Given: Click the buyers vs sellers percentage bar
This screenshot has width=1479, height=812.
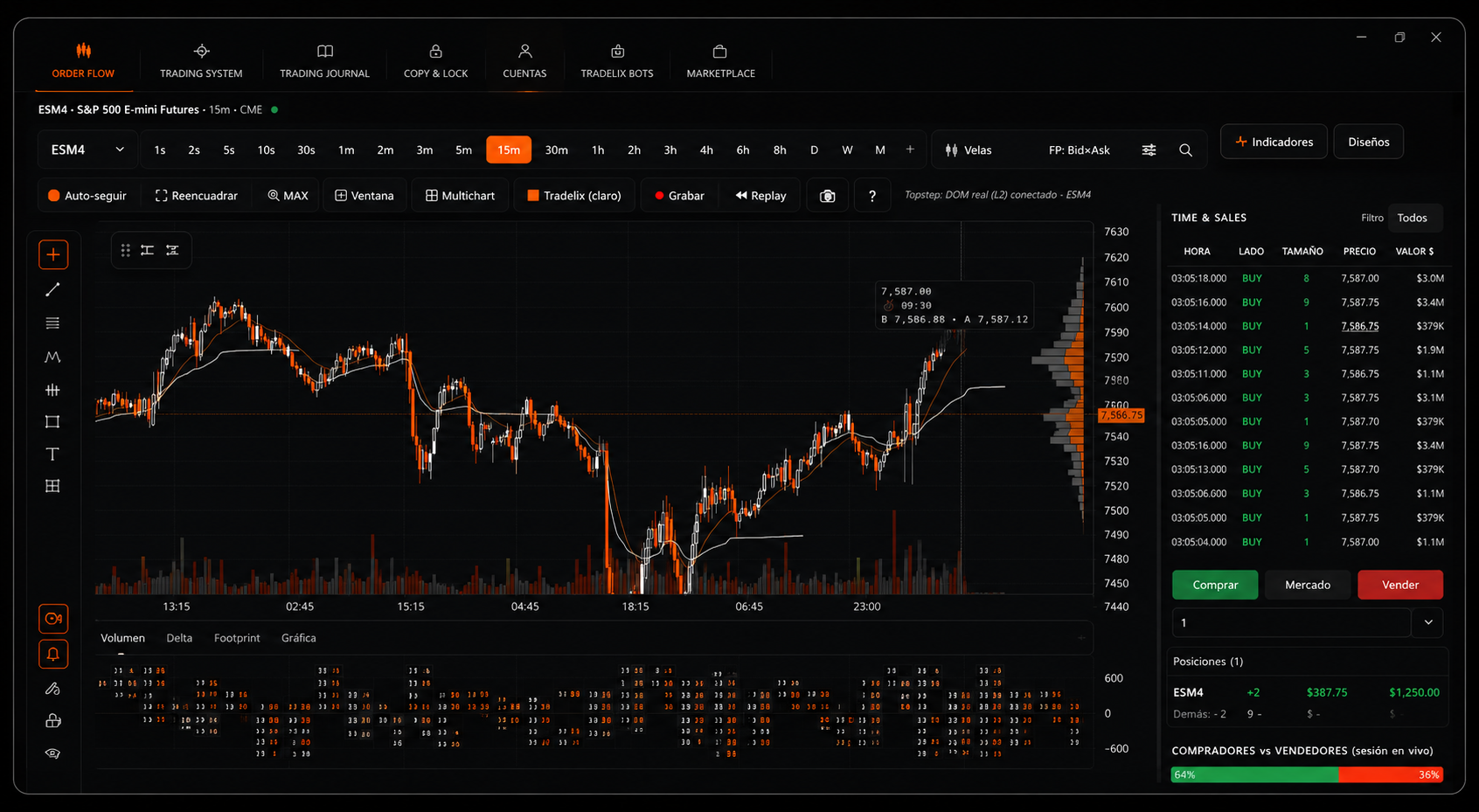Looking at the screenshot, I should point(1307,774).
